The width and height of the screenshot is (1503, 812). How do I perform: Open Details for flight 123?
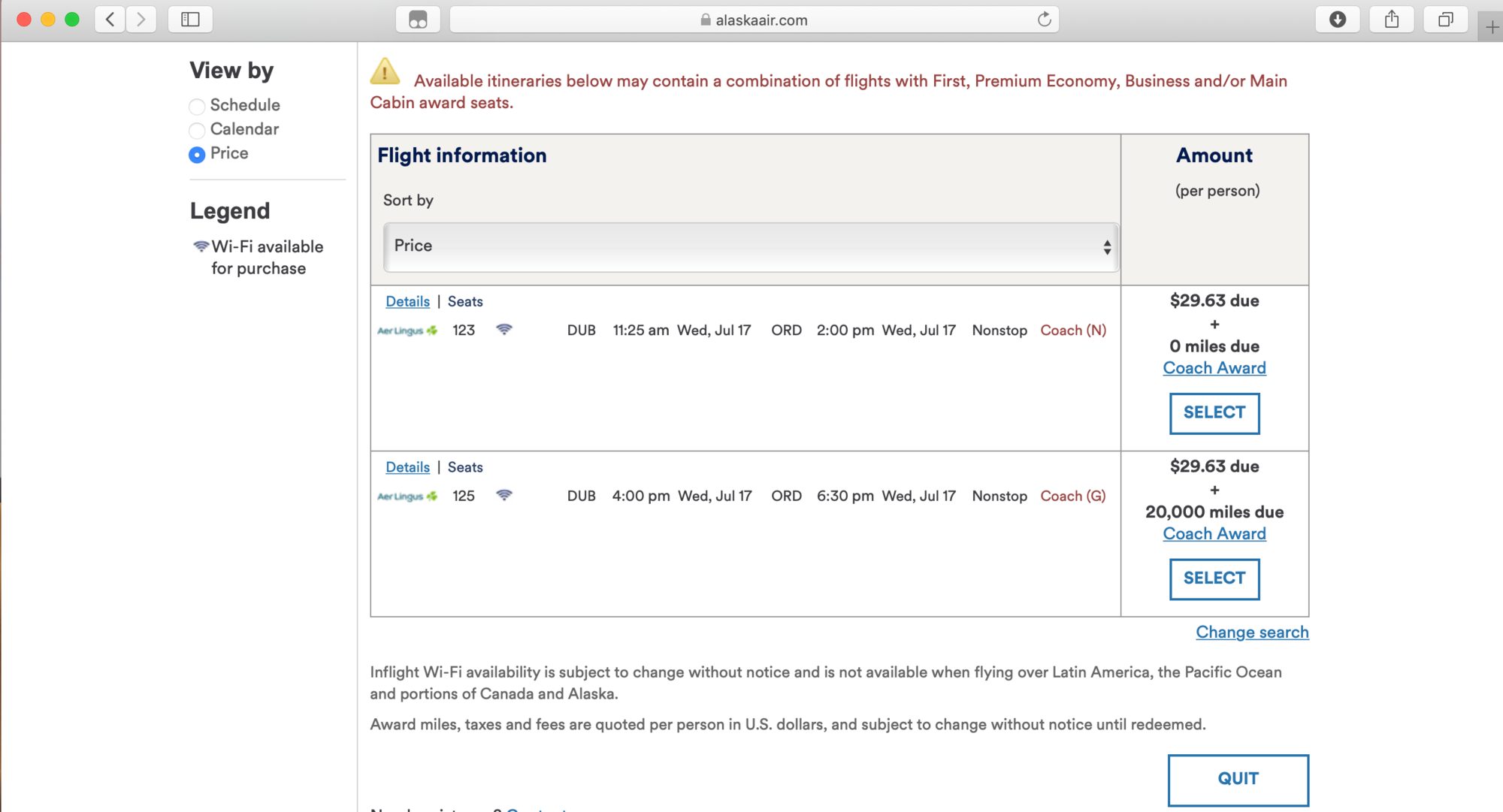point(407,301)
